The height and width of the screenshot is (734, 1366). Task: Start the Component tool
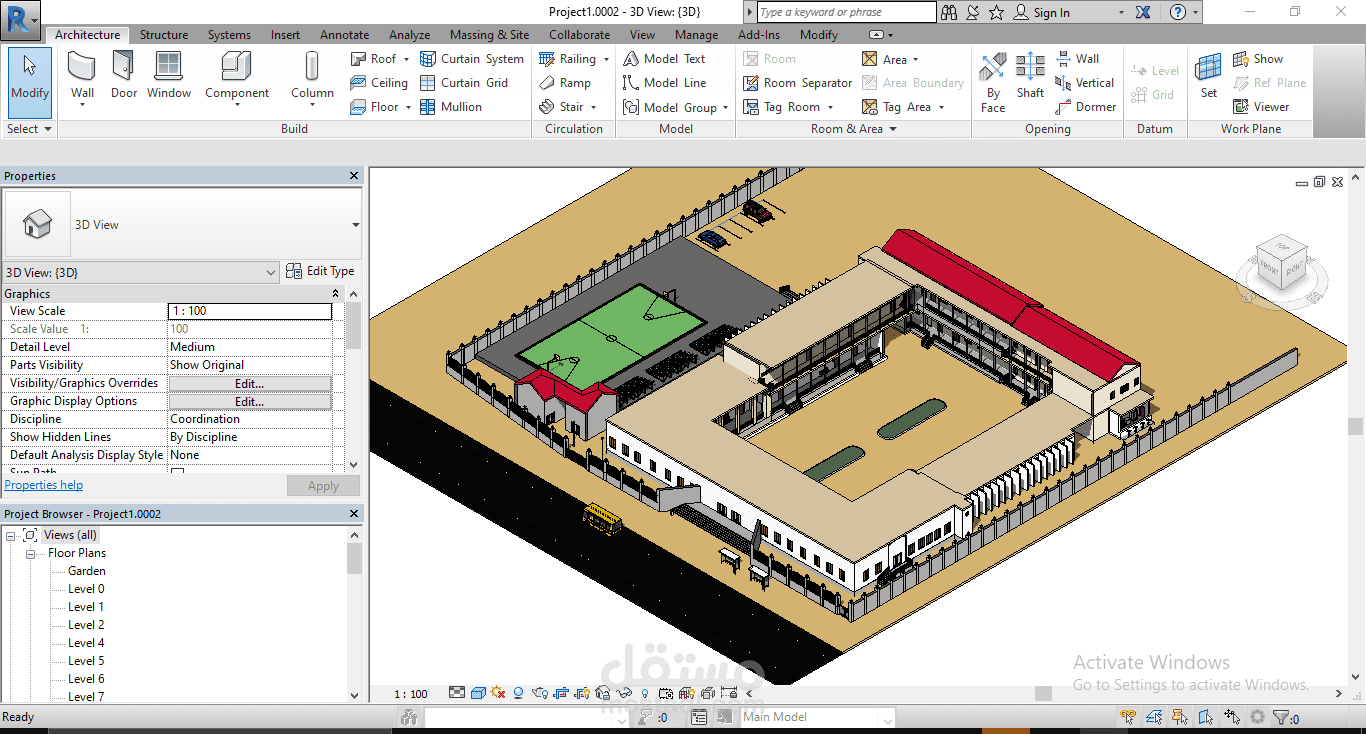(237, 78)
